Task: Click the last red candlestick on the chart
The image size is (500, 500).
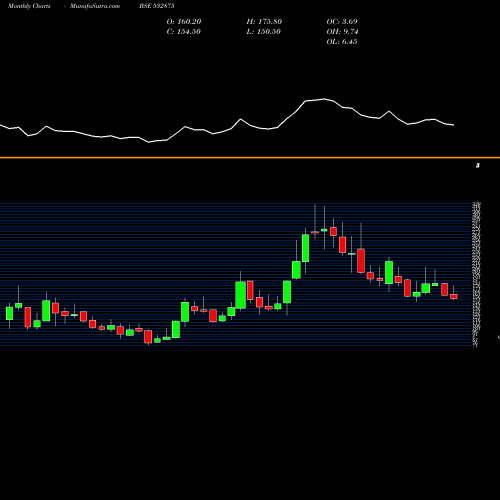Action: 454,296
